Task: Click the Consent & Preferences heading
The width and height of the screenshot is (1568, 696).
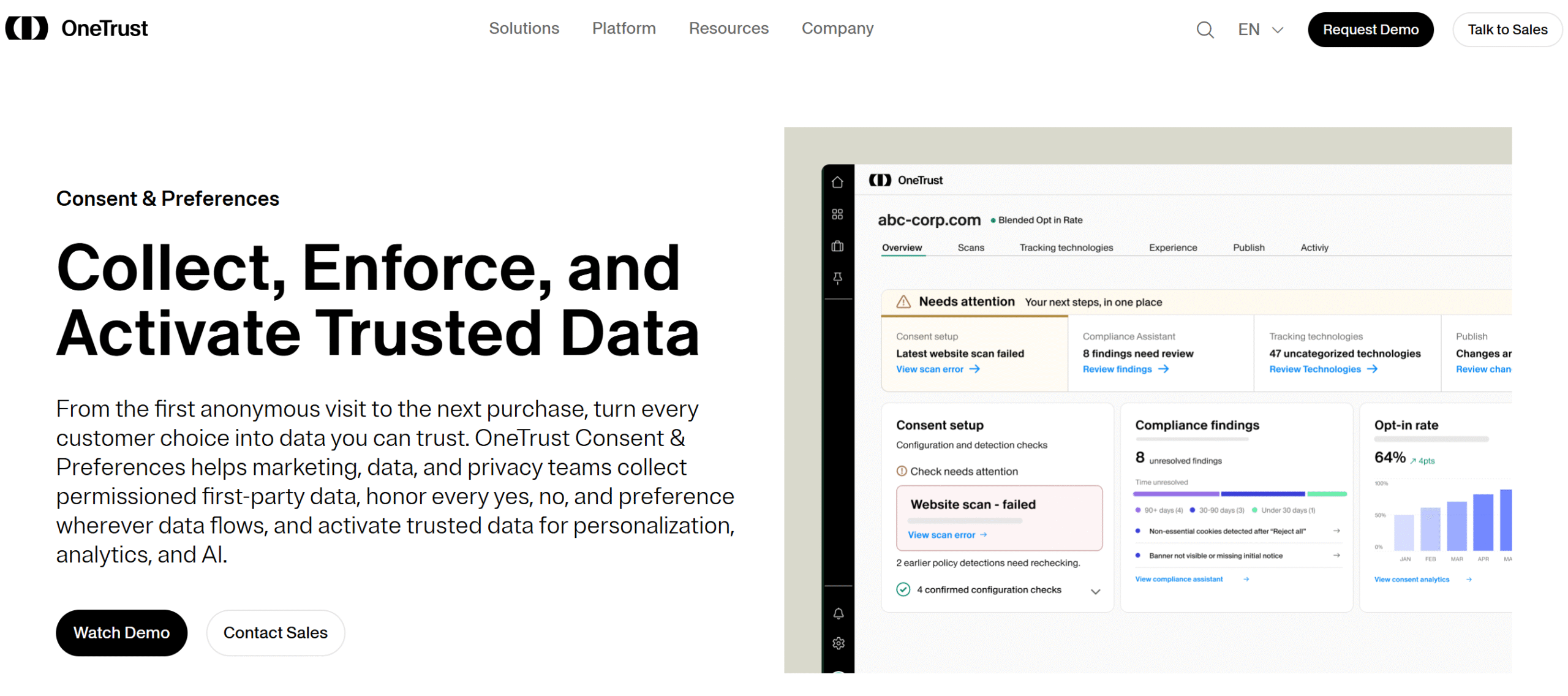Action: point(167,199)
